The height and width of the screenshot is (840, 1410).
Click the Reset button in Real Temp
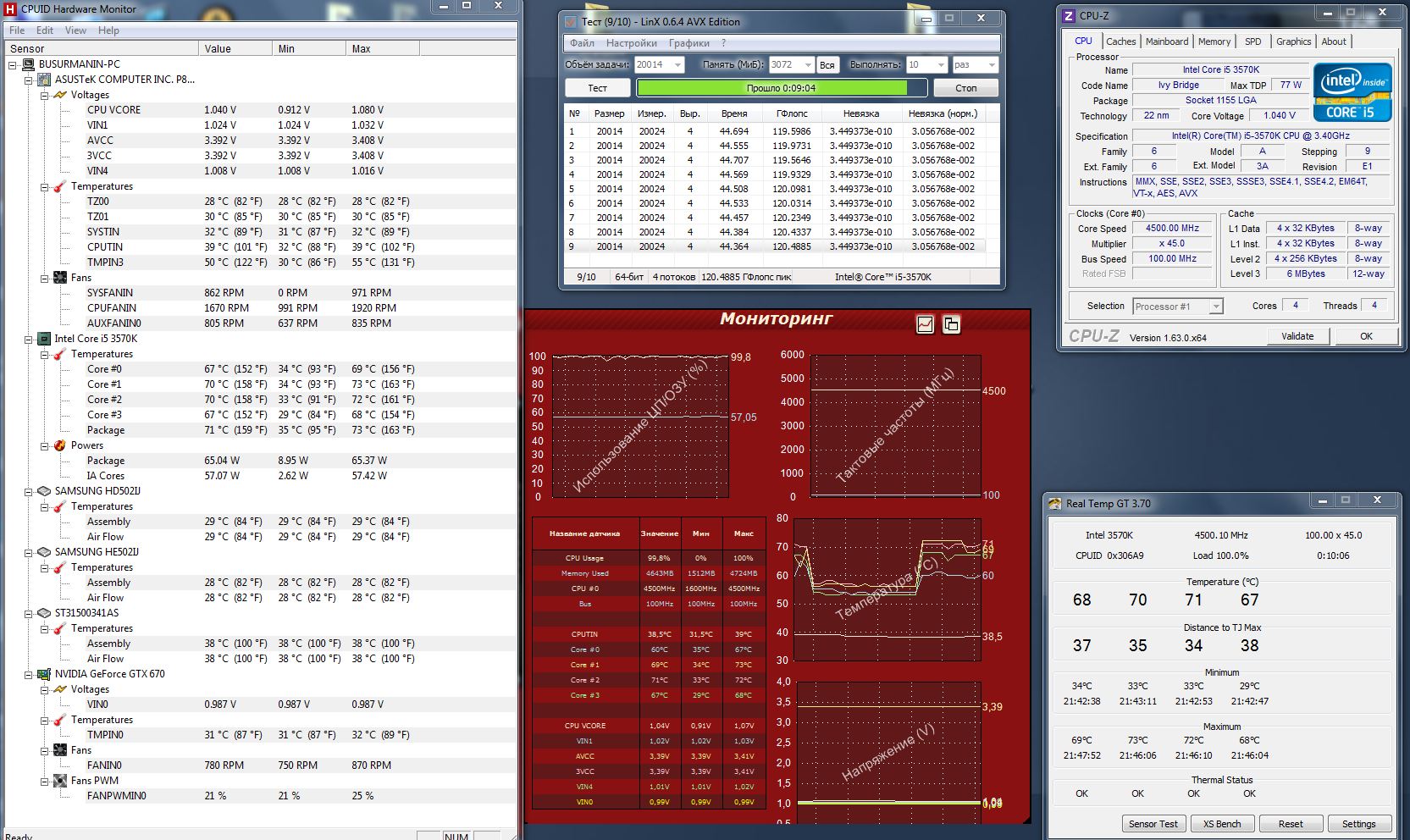[1291, 824]
